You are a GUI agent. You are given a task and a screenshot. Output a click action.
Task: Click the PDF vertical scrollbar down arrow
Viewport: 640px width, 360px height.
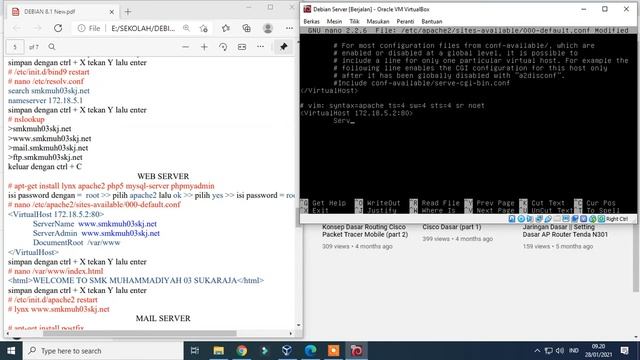pyautogui.click(x=299, y=325)
